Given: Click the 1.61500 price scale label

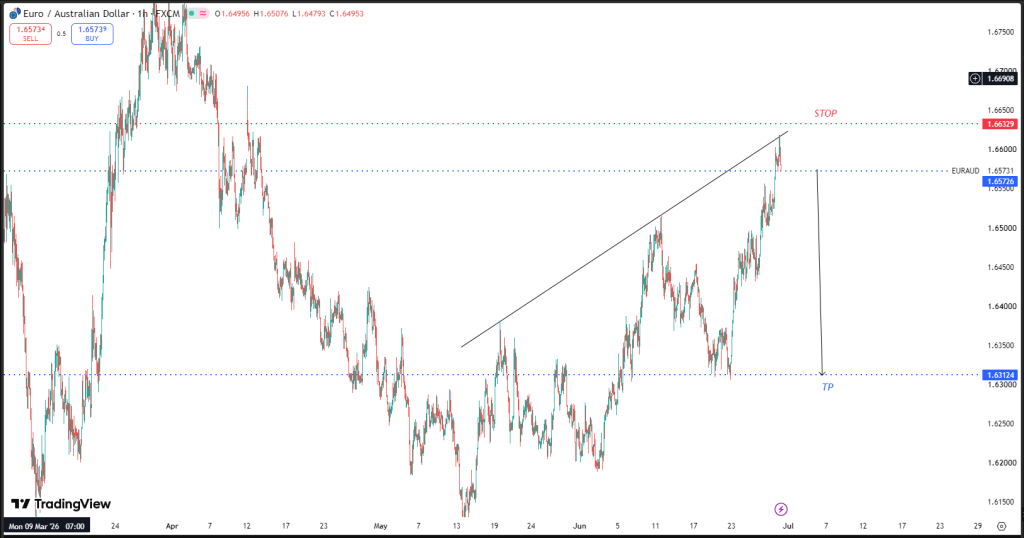Looking at the screenshot, I should pyautogui.click(x=1001, y=502).
